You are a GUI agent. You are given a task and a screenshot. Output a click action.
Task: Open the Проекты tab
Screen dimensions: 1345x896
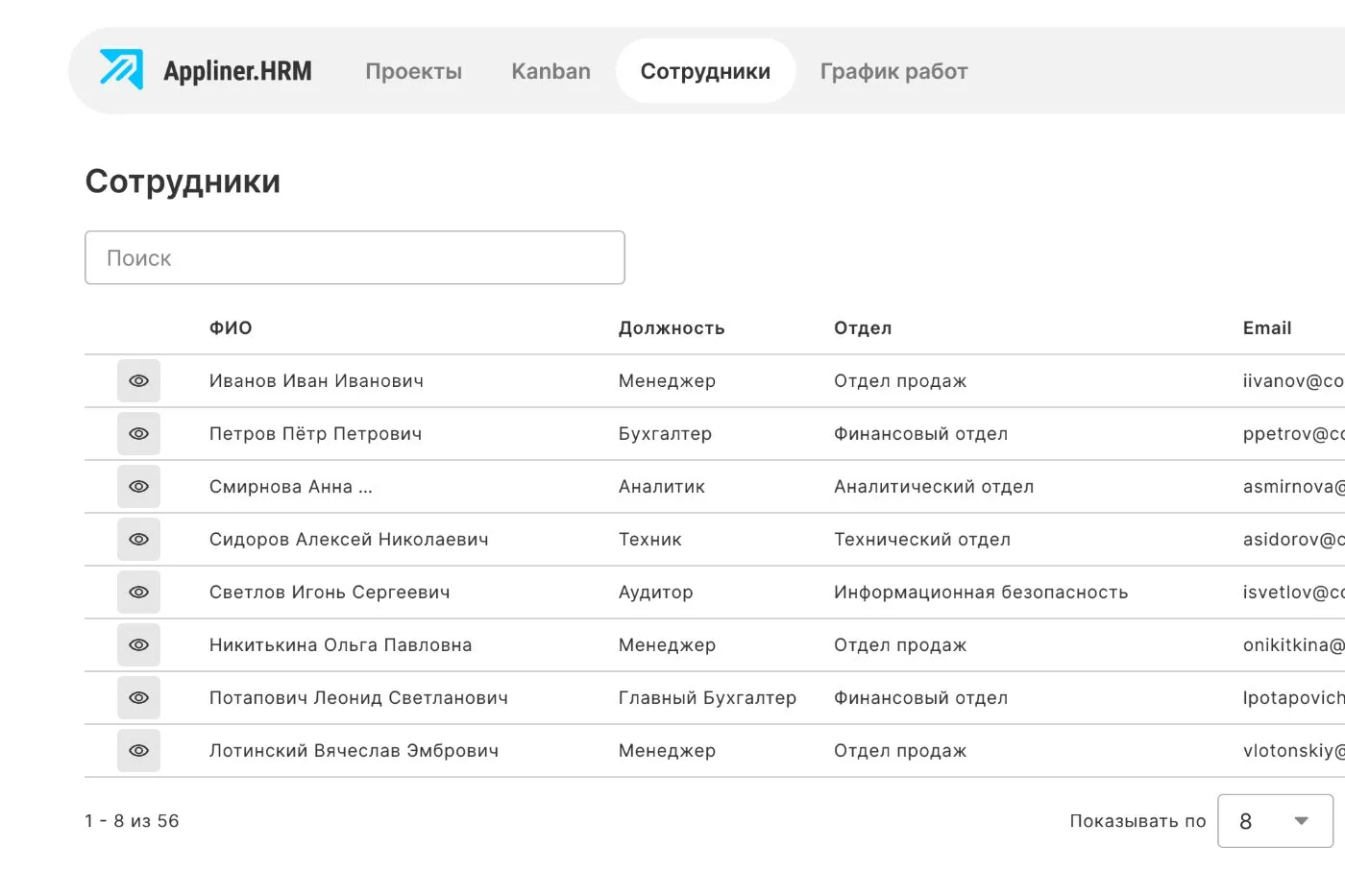pos(413,71)
